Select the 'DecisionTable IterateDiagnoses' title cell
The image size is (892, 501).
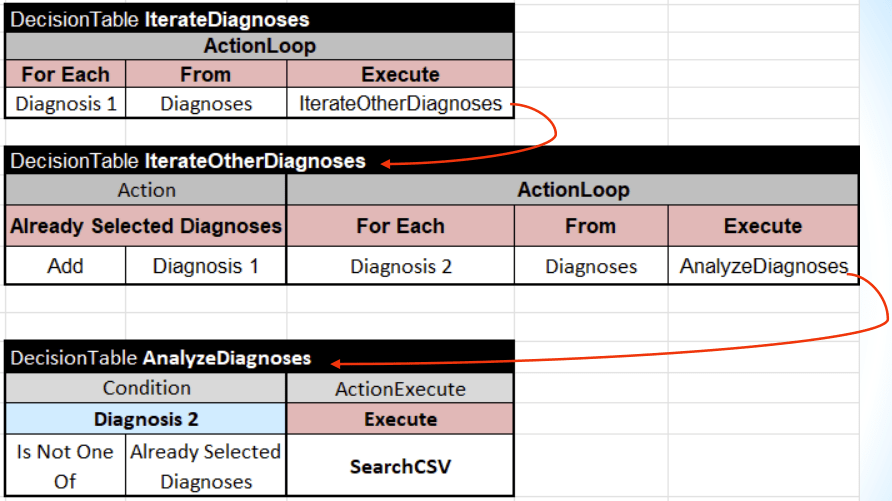click(160, 19)
